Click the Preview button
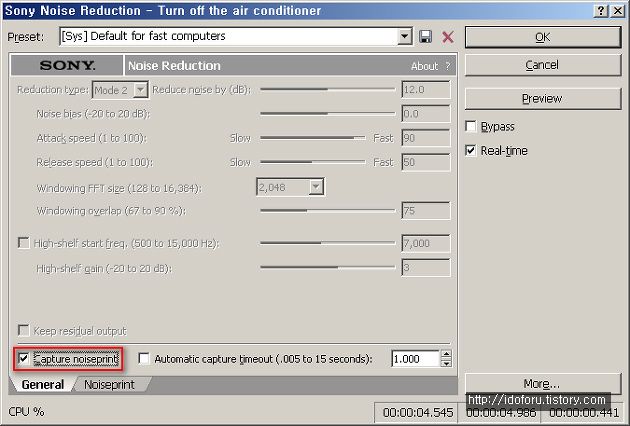Image resolution: width=630 pixels, height=426 pixels. pyautogui.click(x=543, y=98)
